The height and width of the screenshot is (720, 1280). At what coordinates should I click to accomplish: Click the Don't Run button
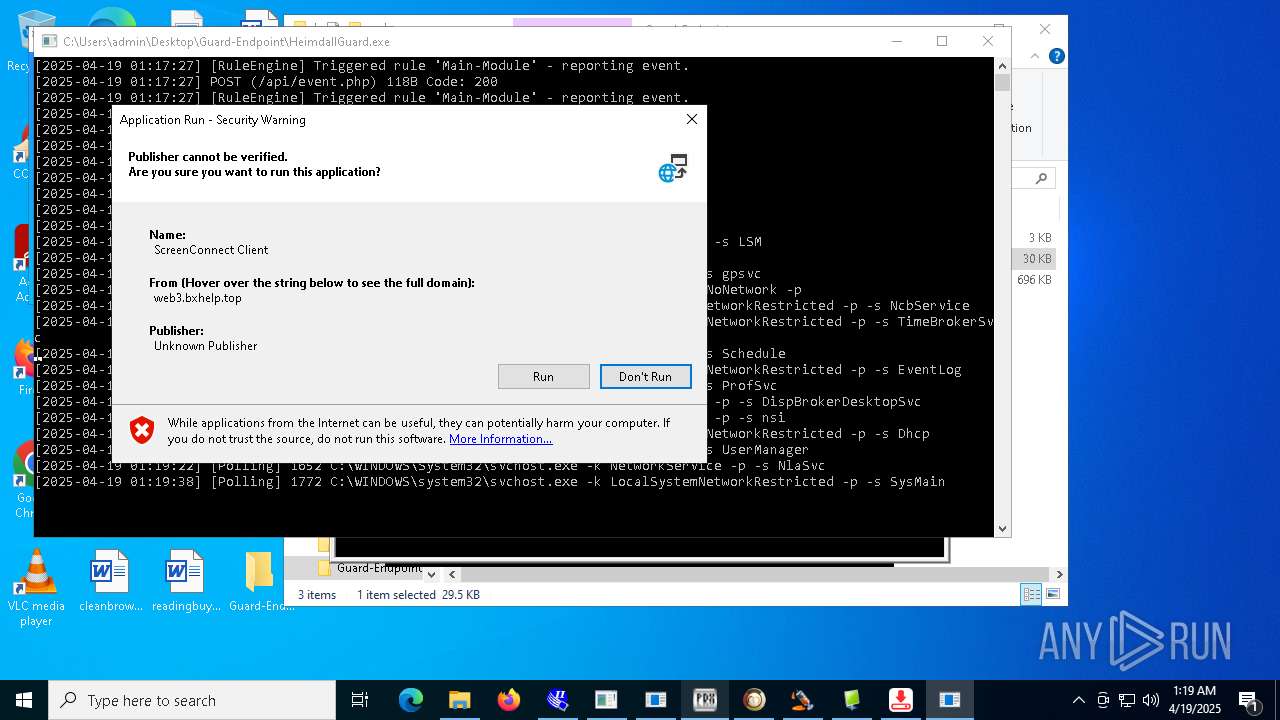[645, 376]
